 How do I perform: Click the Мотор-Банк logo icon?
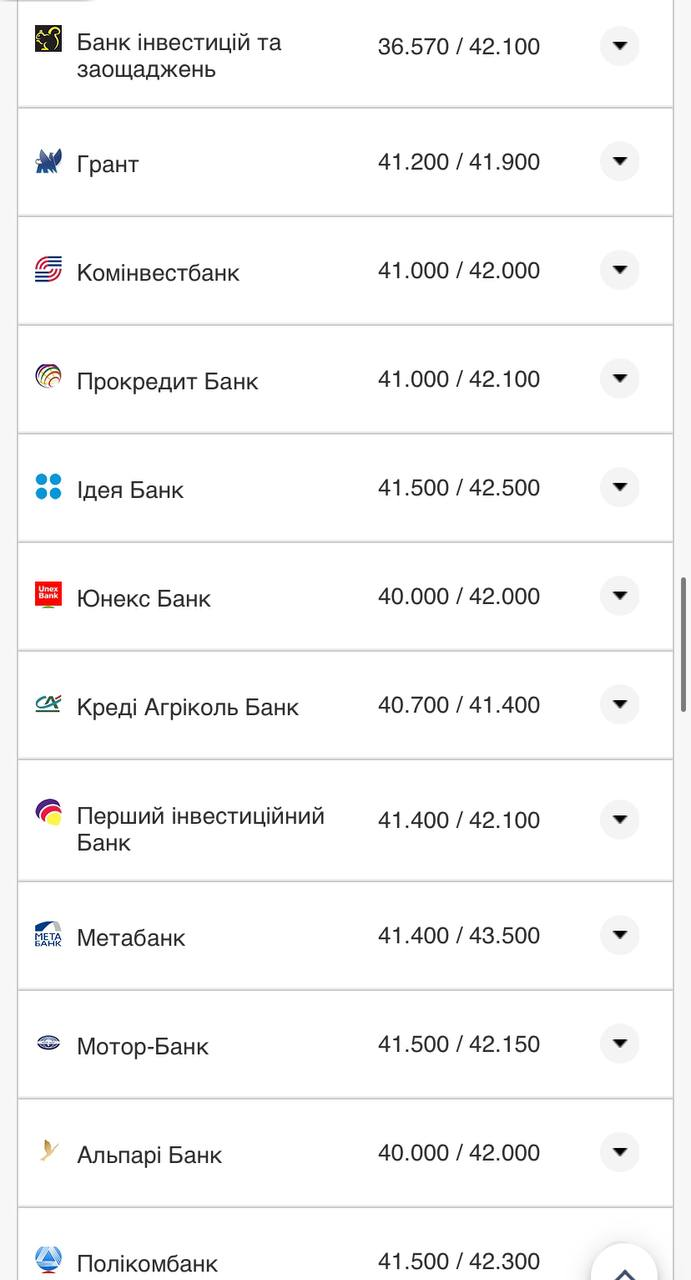point(48,1043)
